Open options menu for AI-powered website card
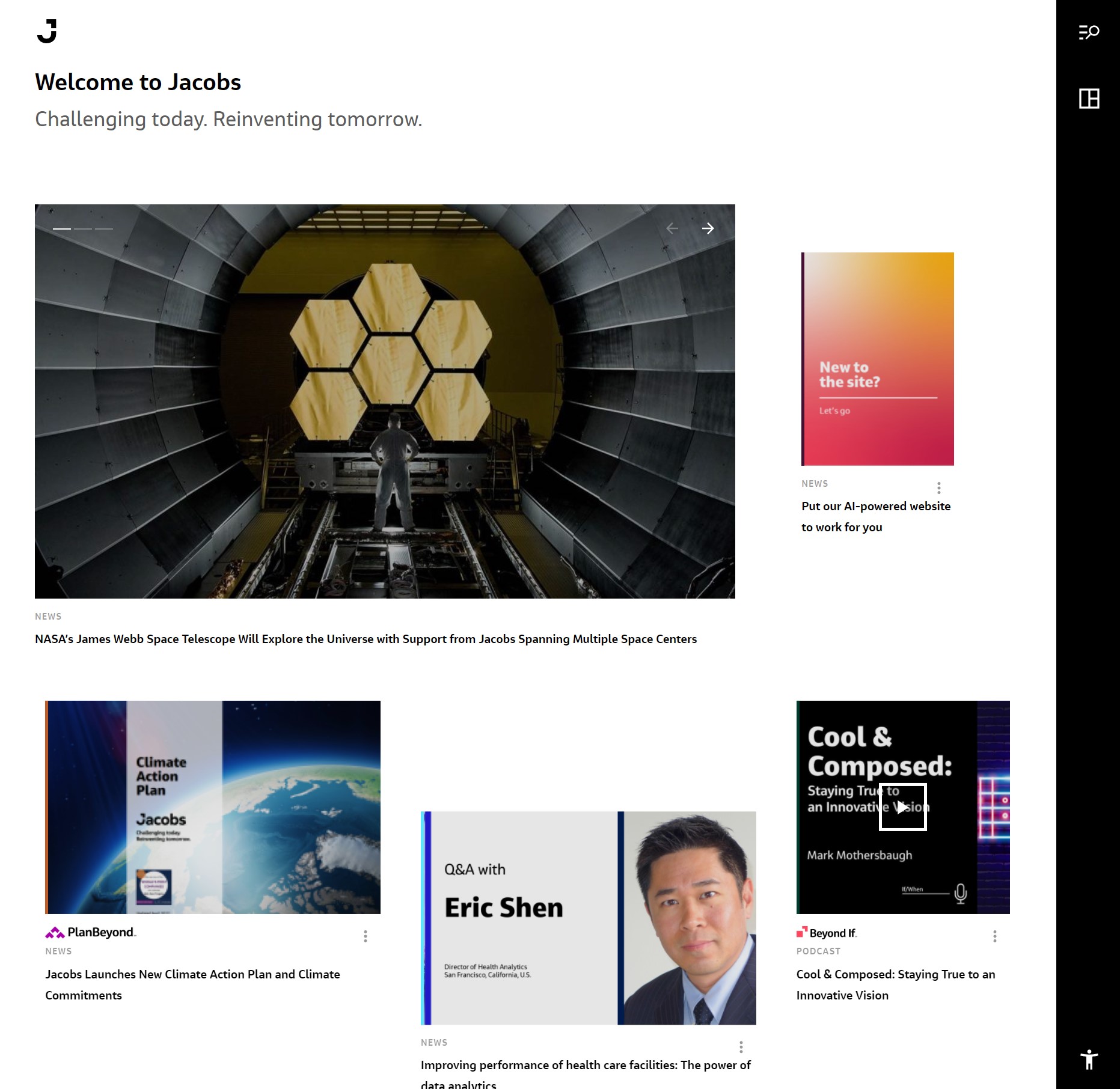The width and height of the screenshot is (1120, 1089). click(938, 488)
